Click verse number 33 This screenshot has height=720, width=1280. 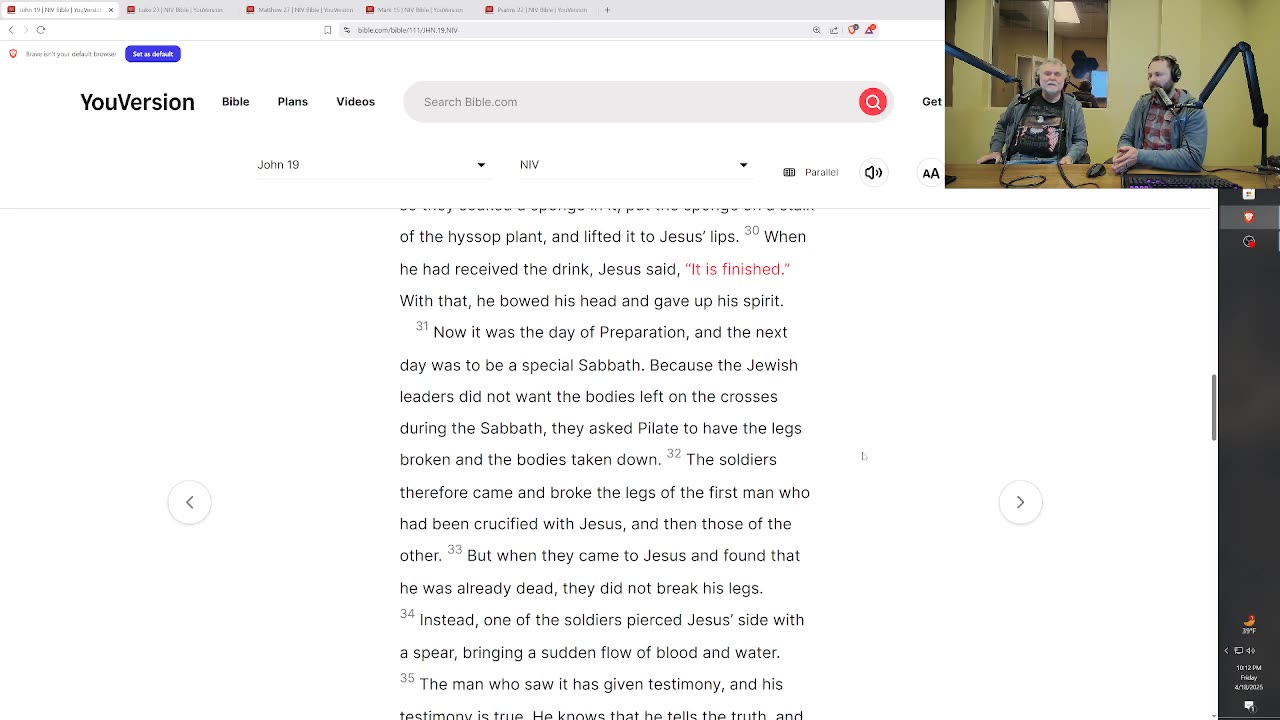point(455,549)
